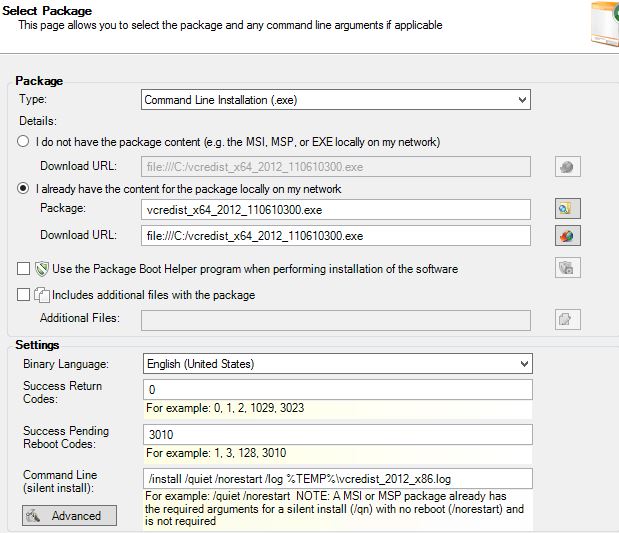
Task: Click the page description under Select Package
Action: point(230,25)
